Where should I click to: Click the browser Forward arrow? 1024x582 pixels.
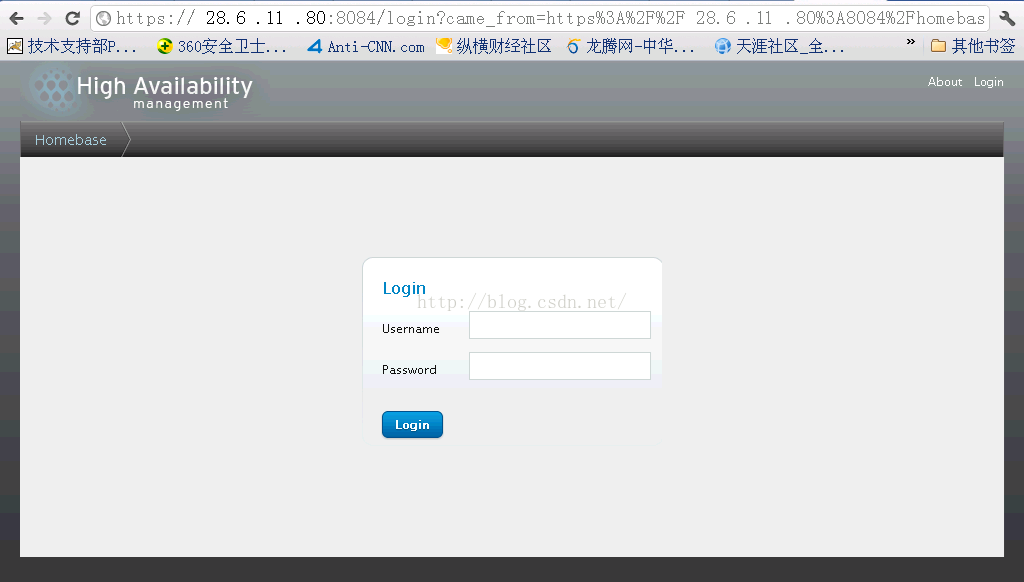click(x=44, y=18)
